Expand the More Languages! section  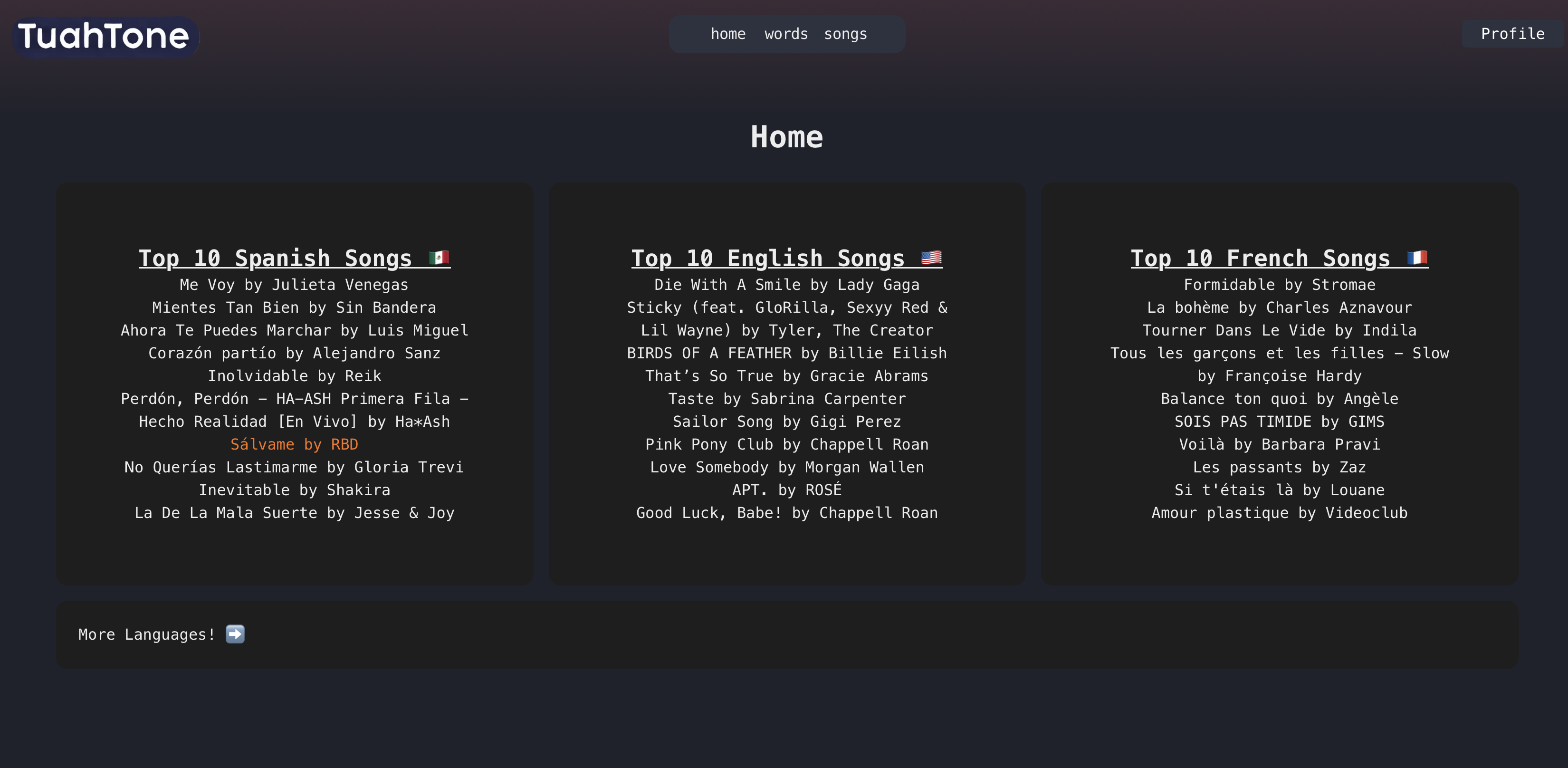point(147,634)
